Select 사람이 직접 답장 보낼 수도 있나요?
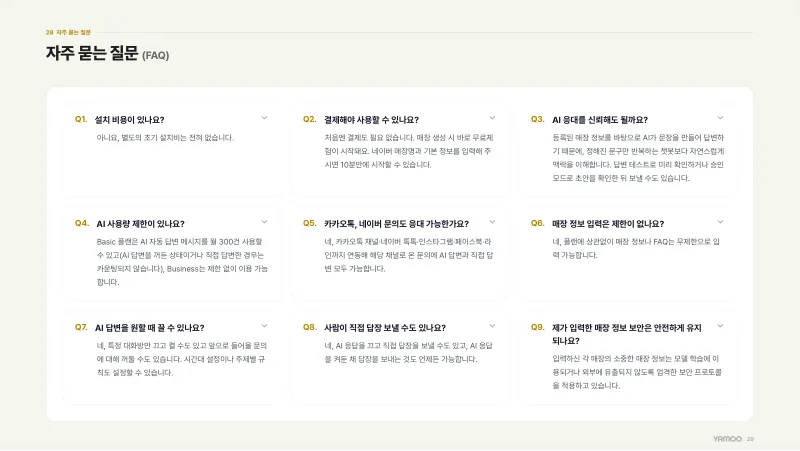The width and height of the screenshot is (800, 451). click(385, 328)
